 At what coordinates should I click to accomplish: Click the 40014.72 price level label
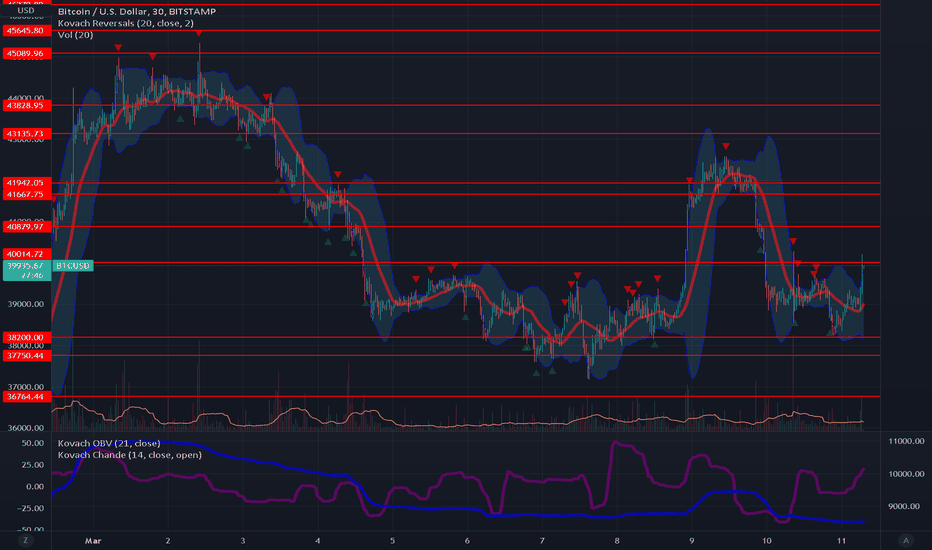pyautogui.click(x=27, y=254)
